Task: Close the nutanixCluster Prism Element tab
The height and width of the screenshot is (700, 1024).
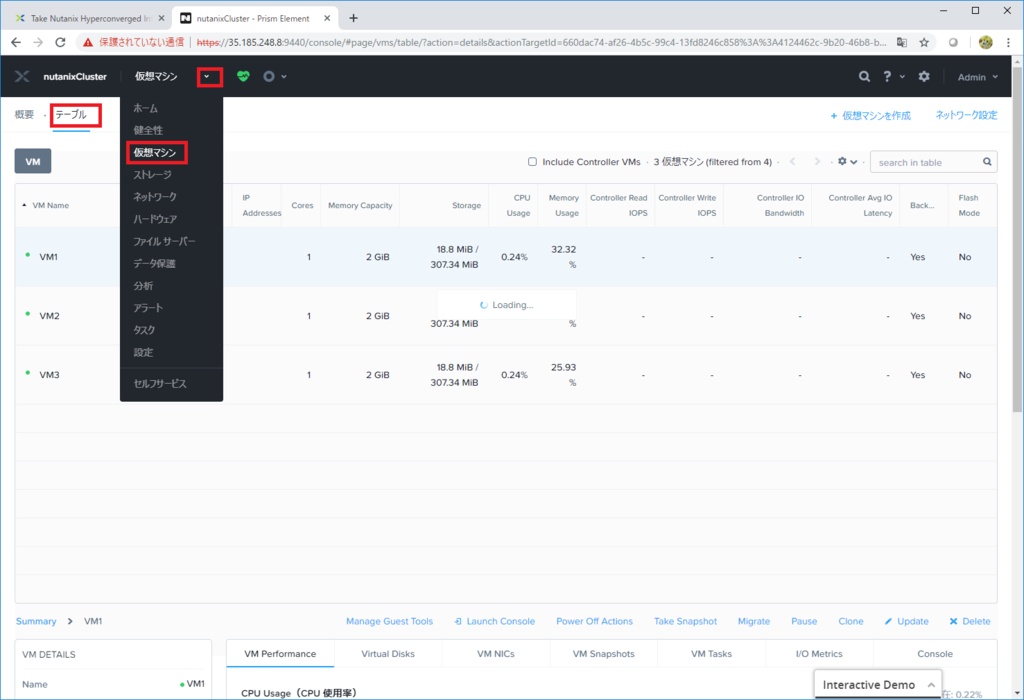Action: pyautogui.click(x=327, y=18)
